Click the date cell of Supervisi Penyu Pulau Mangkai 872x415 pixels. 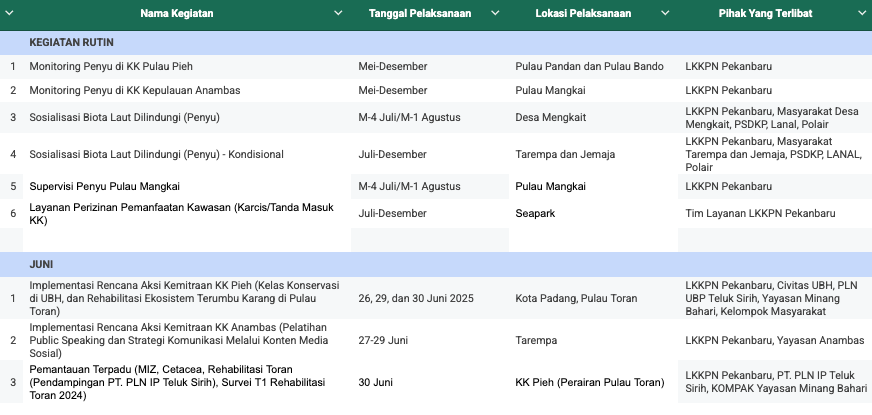(430, 186)
